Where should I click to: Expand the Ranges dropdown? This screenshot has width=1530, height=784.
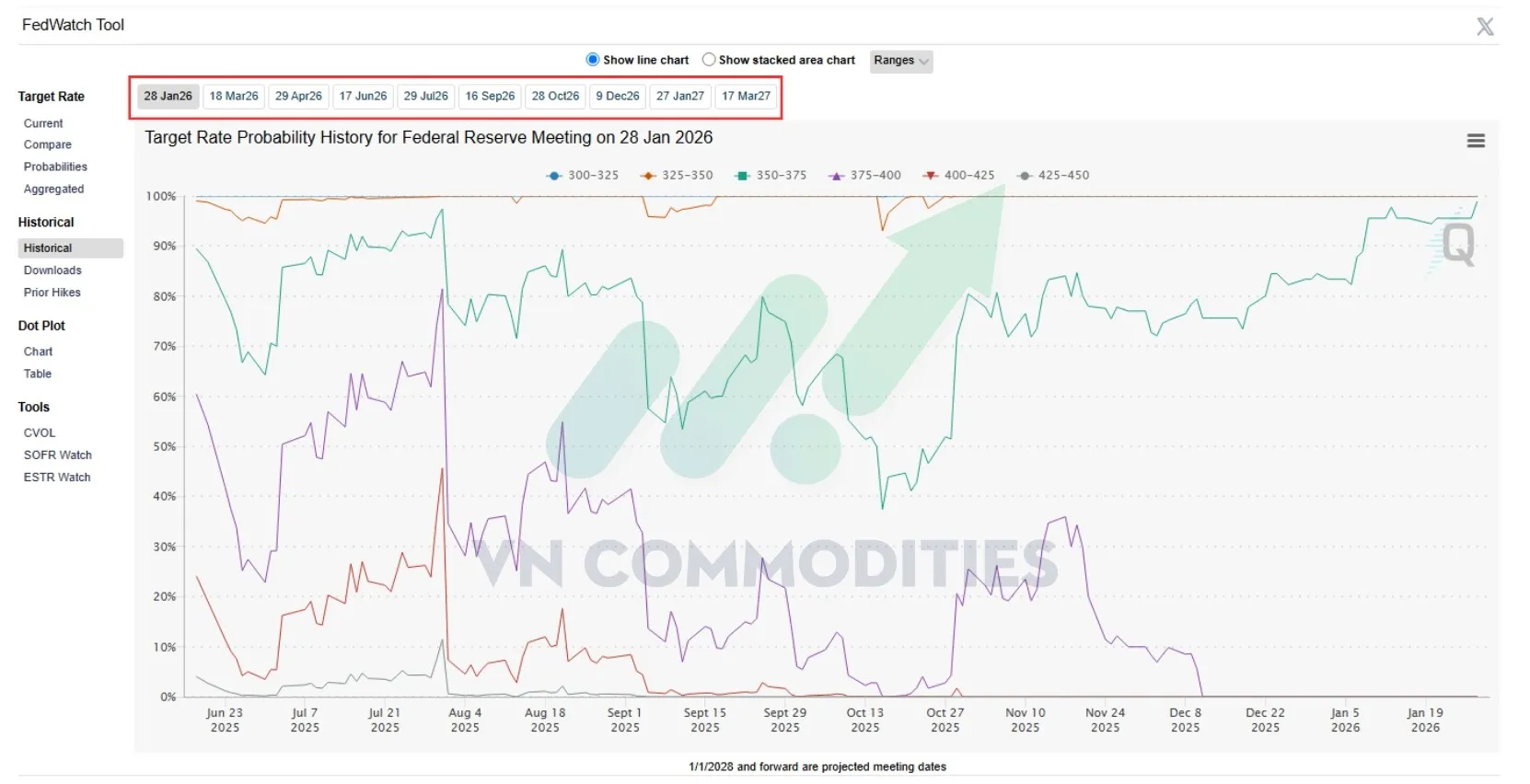901,61
